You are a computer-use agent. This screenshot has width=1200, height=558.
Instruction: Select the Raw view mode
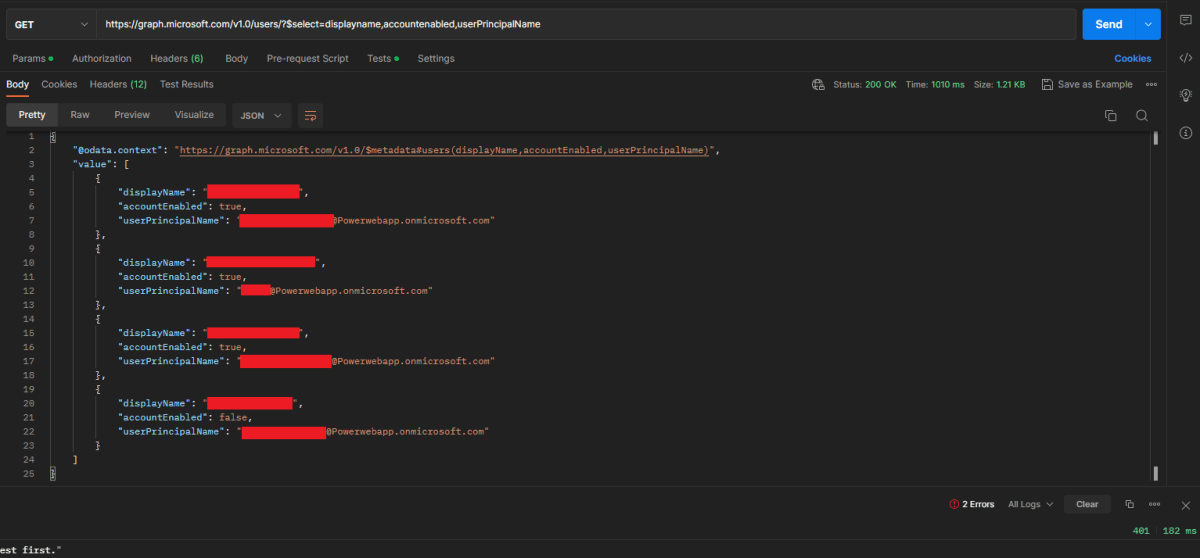coord(80,115)
